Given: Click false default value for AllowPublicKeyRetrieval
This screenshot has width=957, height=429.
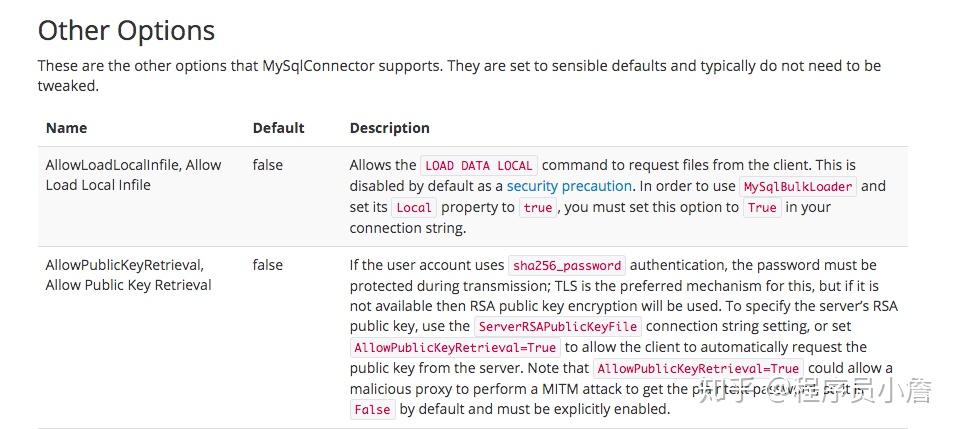Looking at the screenshot, I should 268,265.
